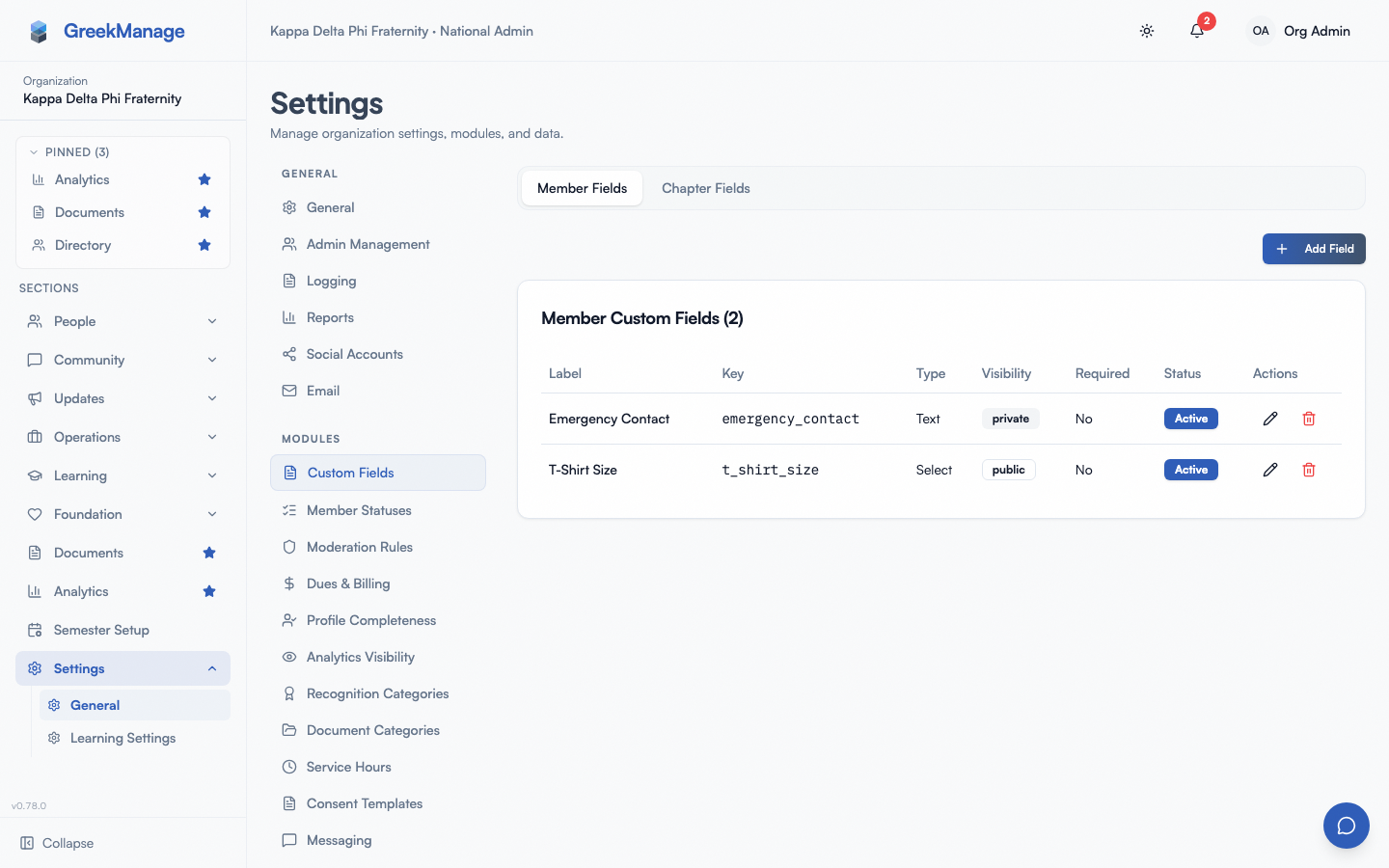Image resolution: width=1389 pixels, height=868 pixels.
Task: Click the Add Field button
Action: (1314, 249)
